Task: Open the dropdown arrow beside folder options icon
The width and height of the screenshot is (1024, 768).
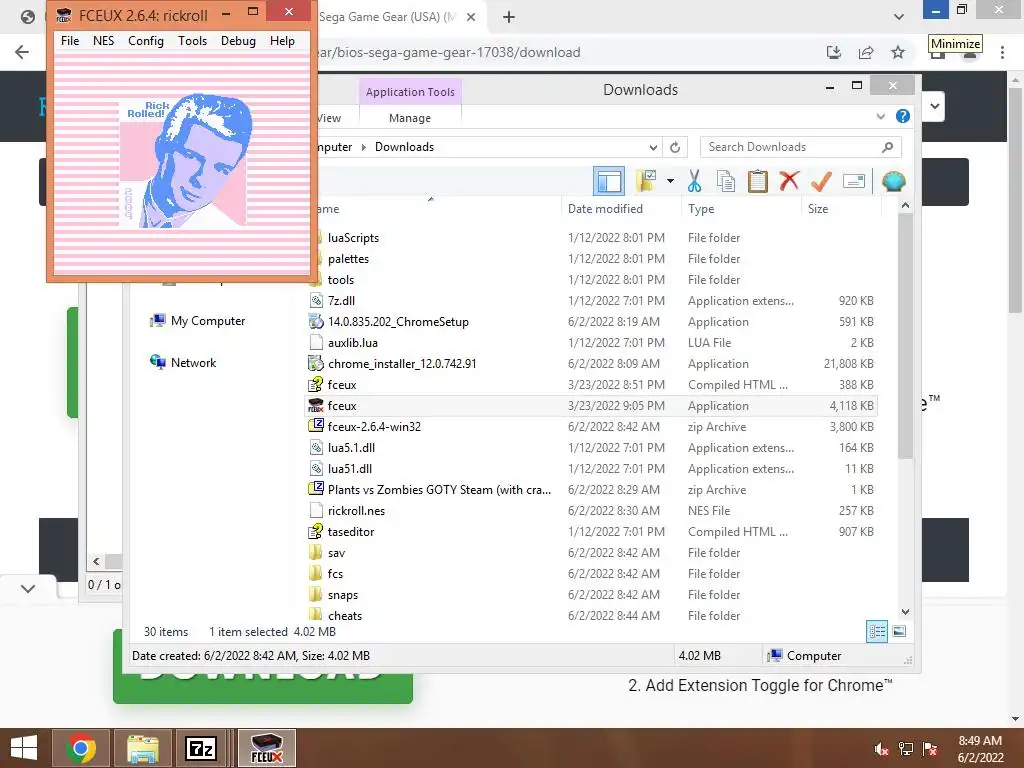Action: [670, 181]
